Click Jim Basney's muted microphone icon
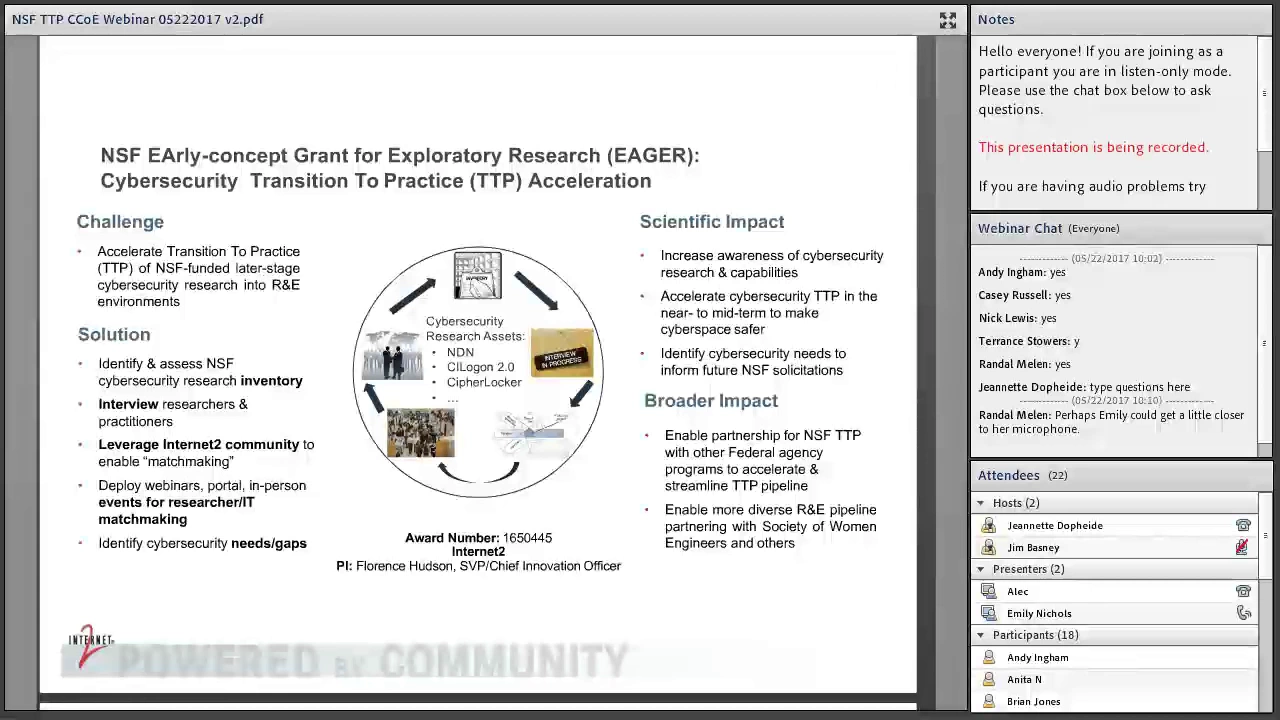The height and width of the screenshot is (720, 1280). pyautogui.click(x=1242, y=547)
